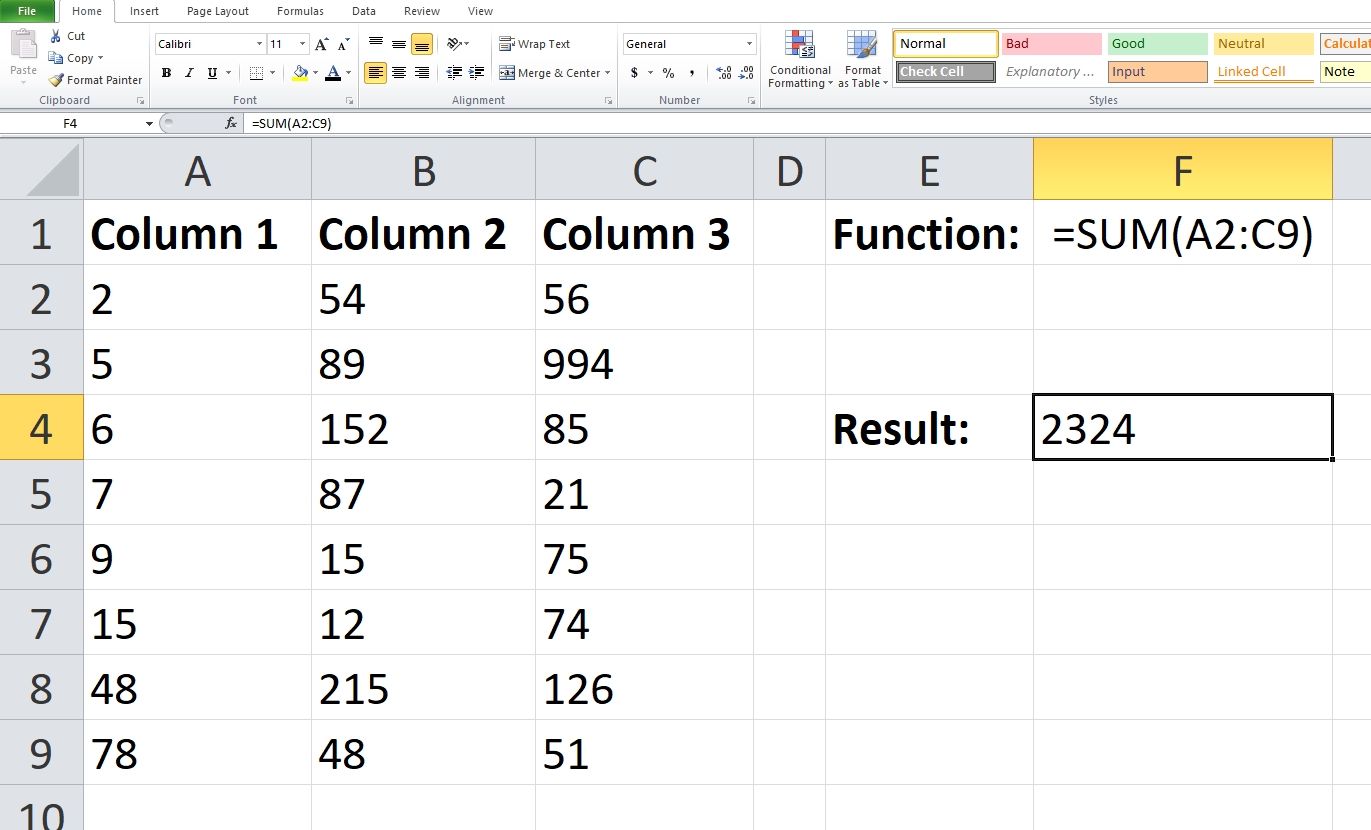Increase decimal places
This screenshot has height=830, width=1371.
tap(724, 73)
